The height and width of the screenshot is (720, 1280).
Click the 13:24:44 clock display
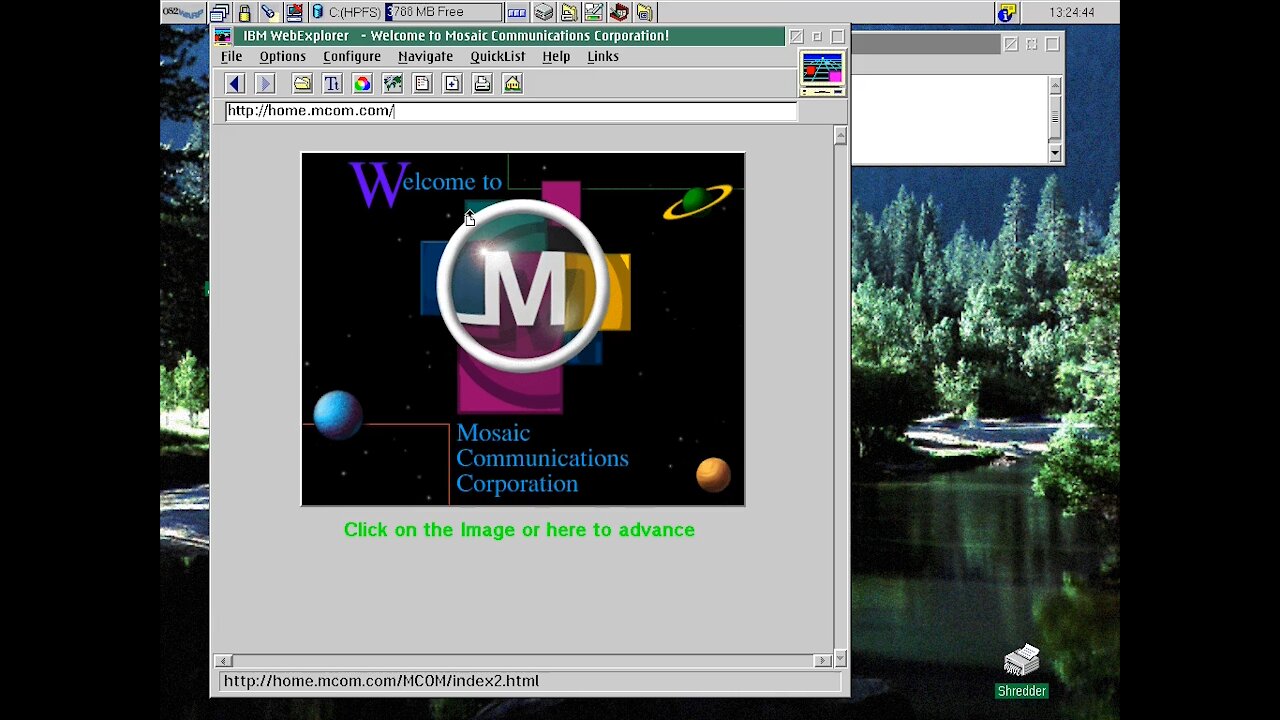tap(1072, 13)
